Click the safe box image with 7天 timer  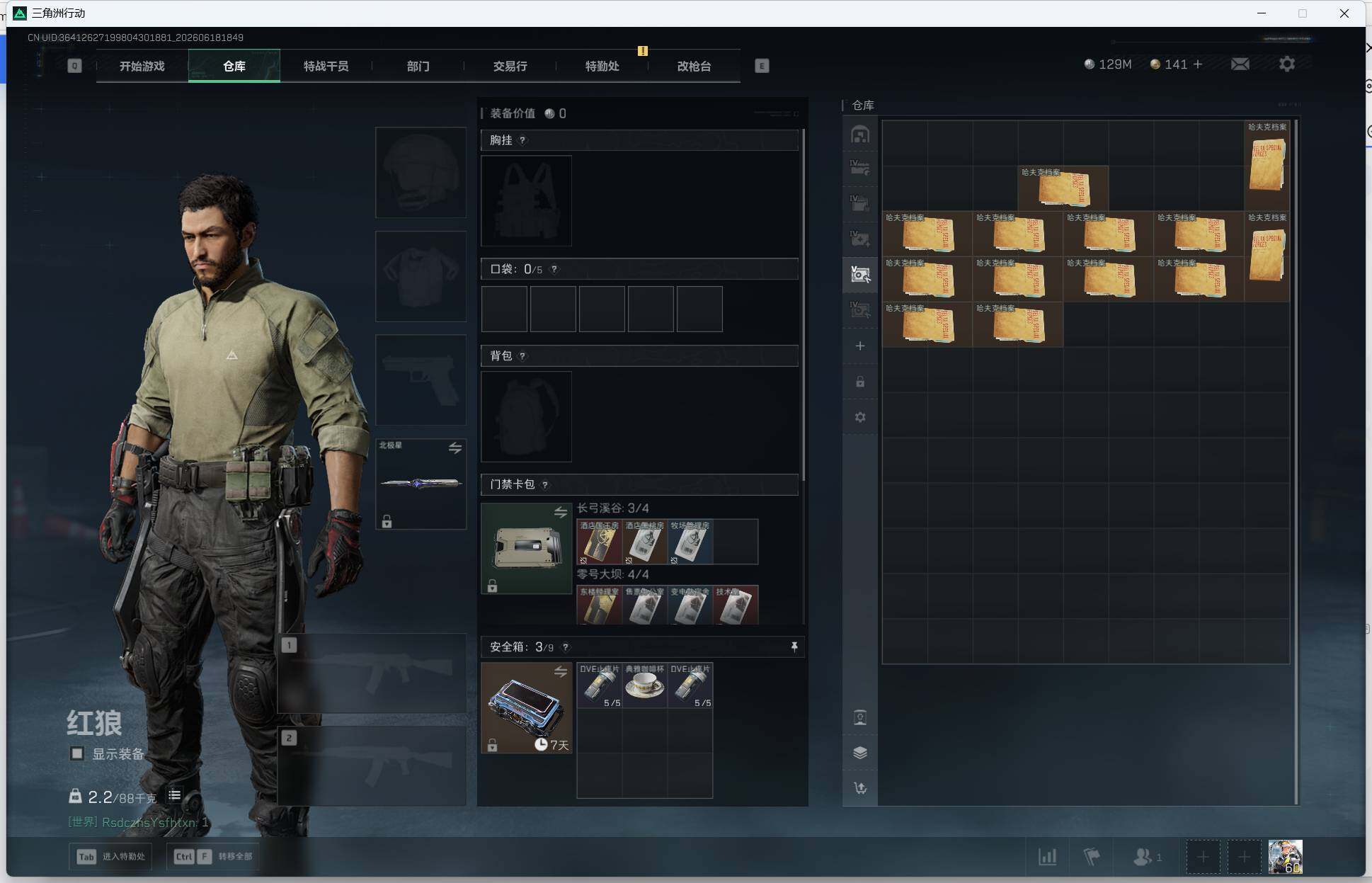[526, 708]
